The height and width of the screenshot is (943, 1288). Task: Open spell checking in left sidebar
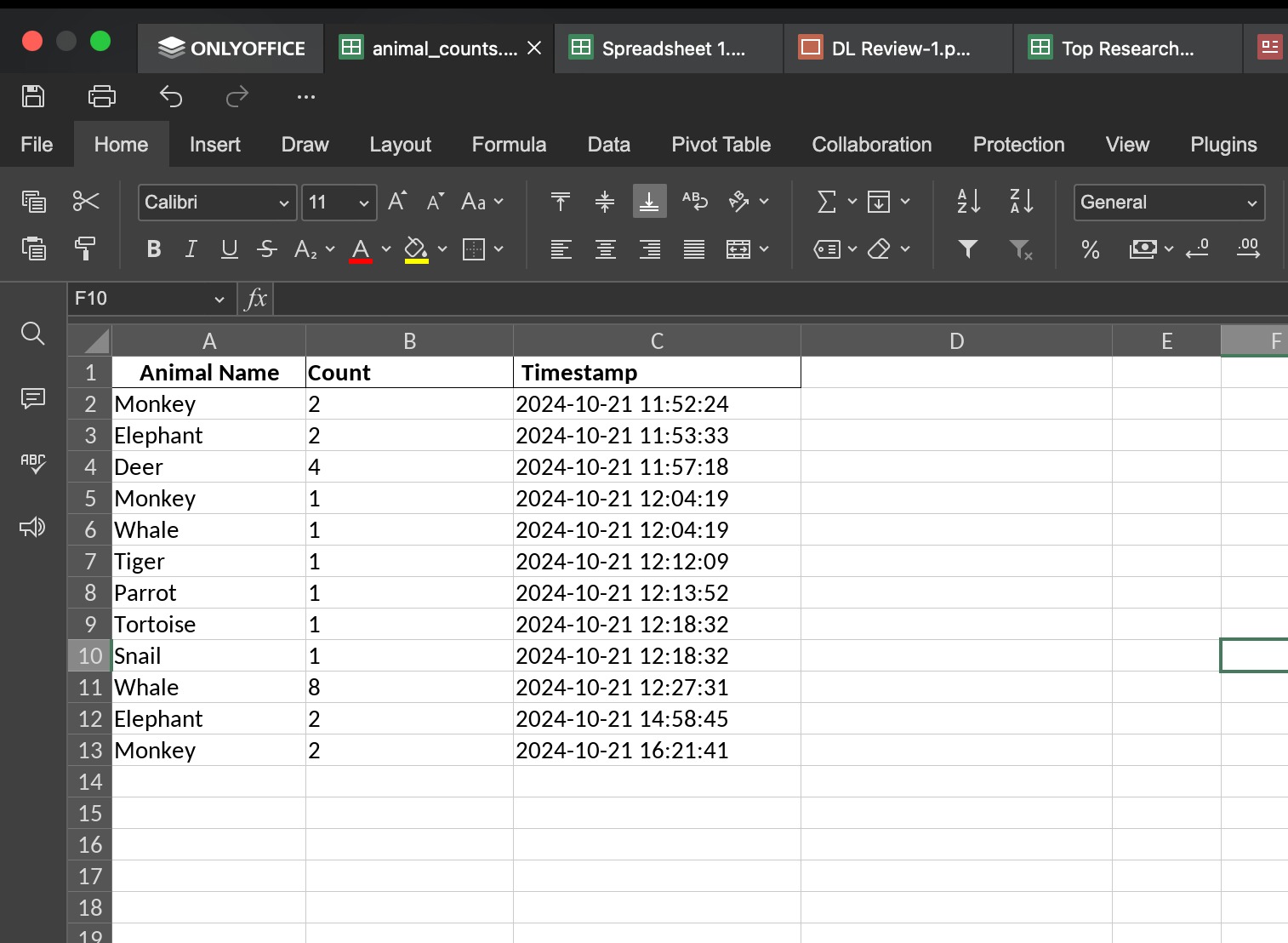coord(33,463)
